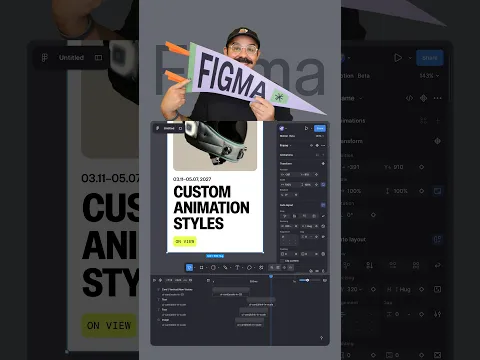Image resolution: width=480 pixels, height=360 pixels.
Task: Toggle constrain icon beside 100% in background window
Action: 437,191
